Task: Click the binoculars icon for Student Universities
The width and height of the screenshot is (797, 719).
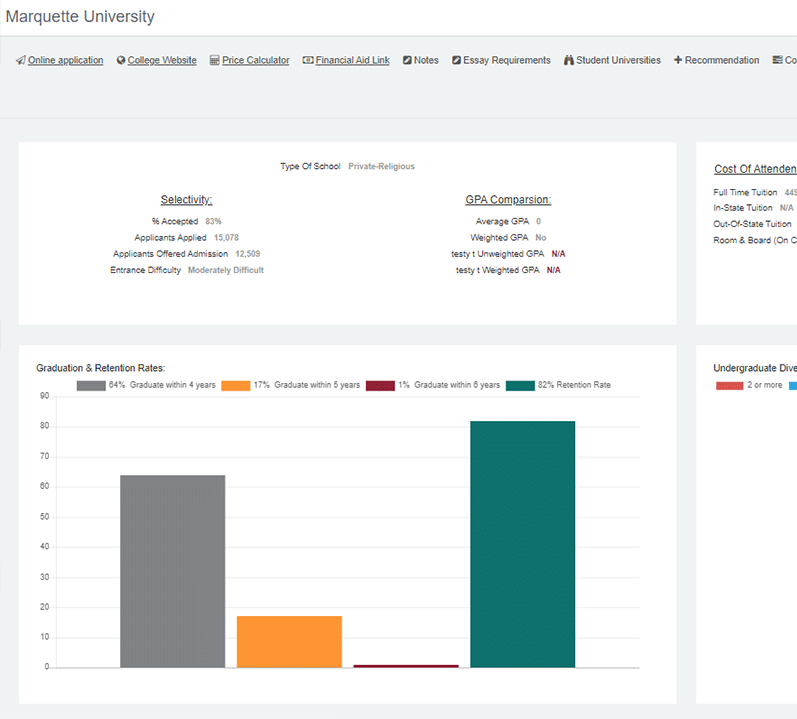Action: [x=568, y=60]
